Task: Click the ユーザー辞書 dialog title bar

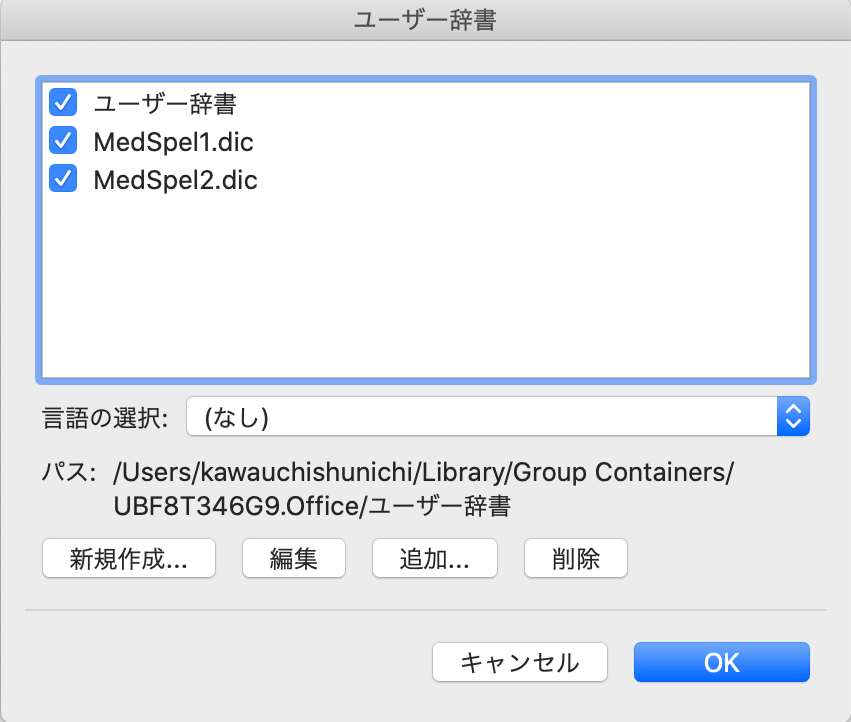Action: (x=426, y=20)
